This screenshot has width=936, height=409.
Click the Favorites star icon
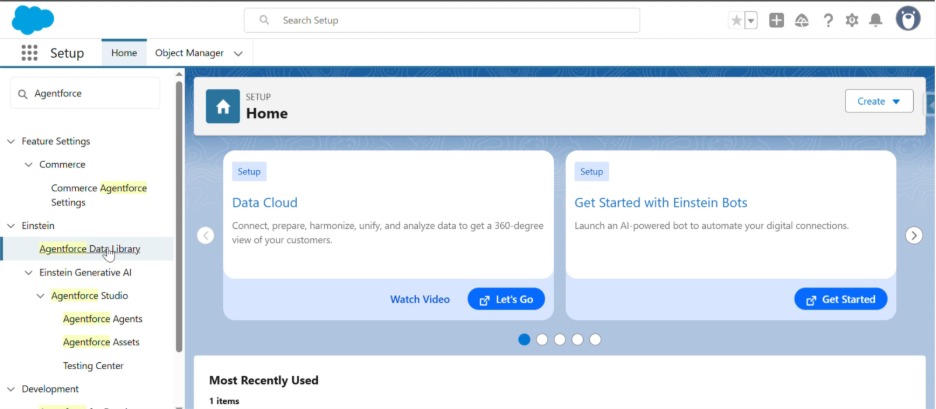(x=737, y=20)
